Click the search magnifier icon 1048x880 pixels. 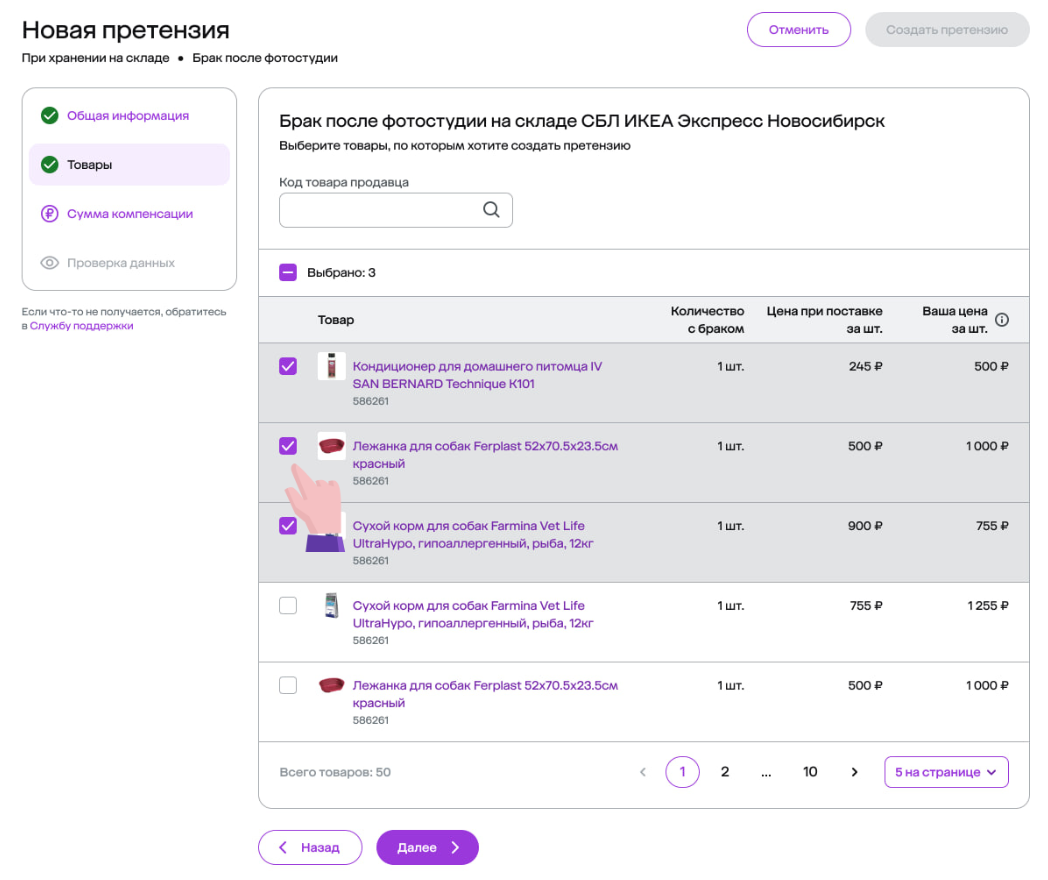click(491, 210)
